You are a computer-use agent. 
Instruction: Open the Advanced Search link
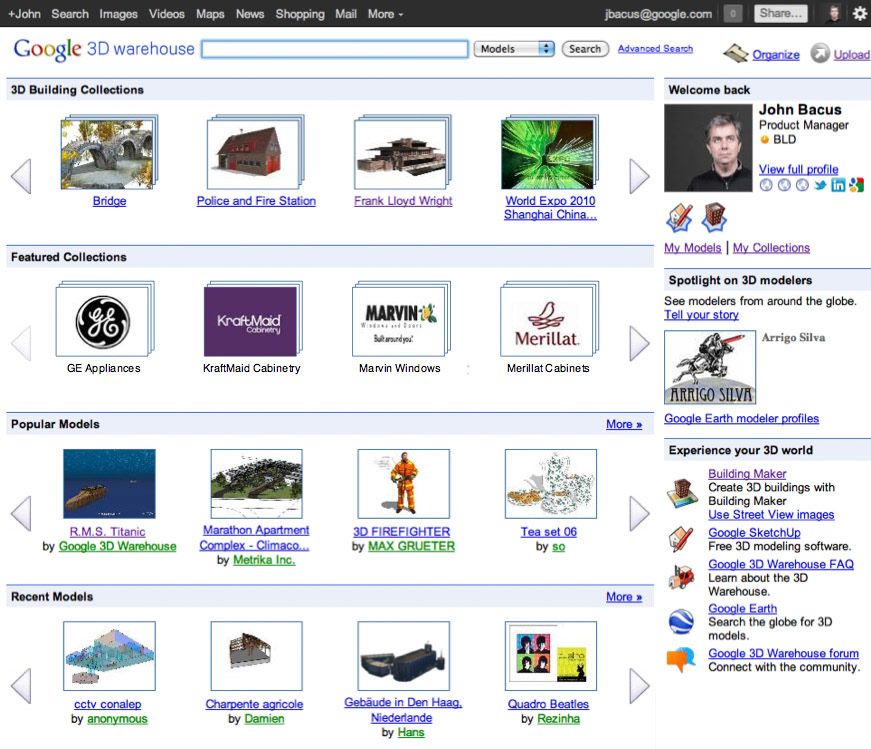(x=655, y=49)
